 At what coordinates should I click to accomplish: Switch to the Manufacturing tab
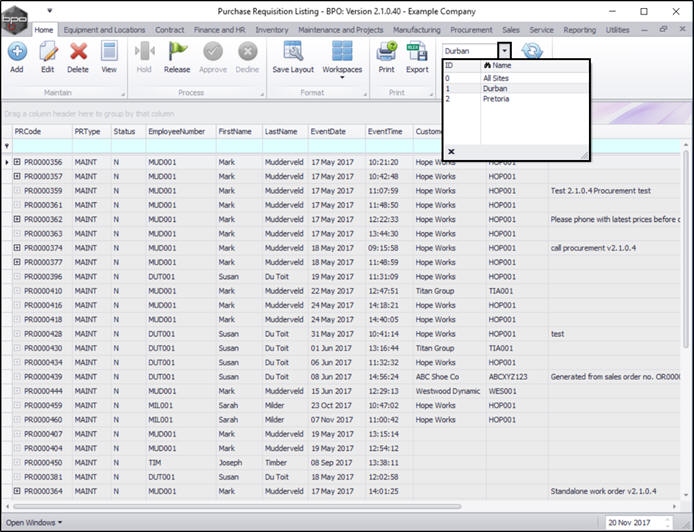click(416, 30)
